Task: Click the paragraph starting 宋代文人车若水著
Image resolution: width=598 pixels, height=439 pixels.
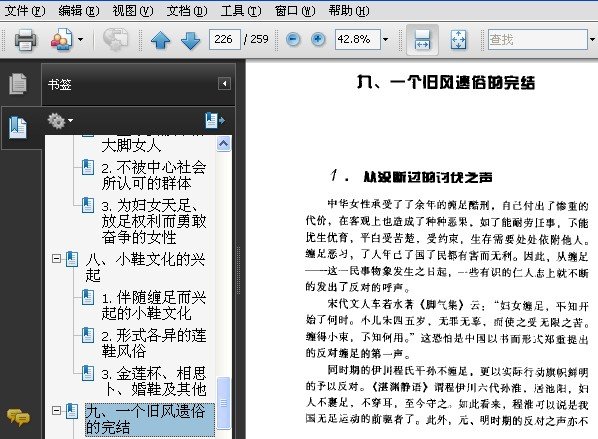Action: click(x=447, y=330)
